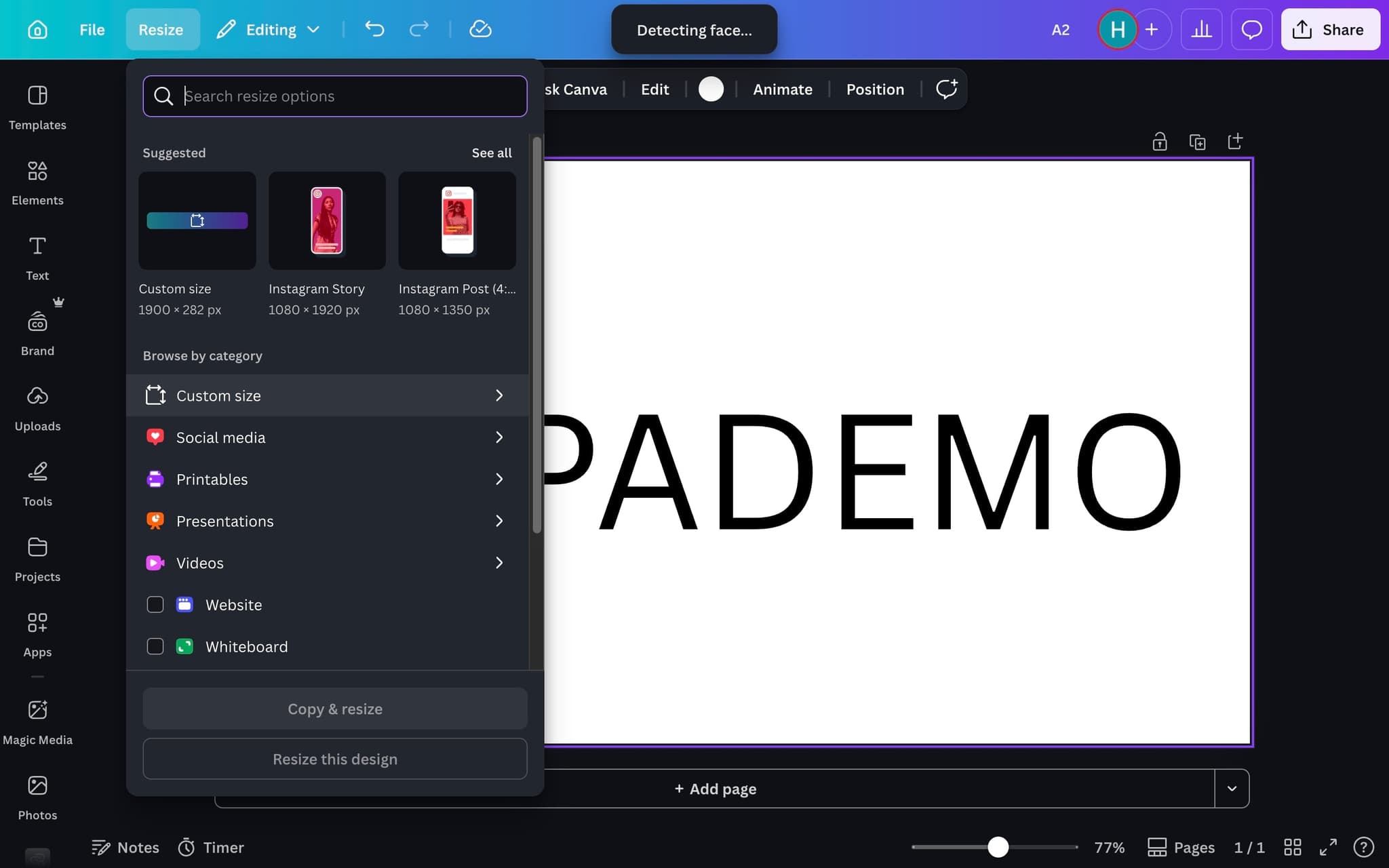Open dropdown arrow next to Add page
The height and width of the screenshot is (868, 1389).
click(x=1232, y=789)
